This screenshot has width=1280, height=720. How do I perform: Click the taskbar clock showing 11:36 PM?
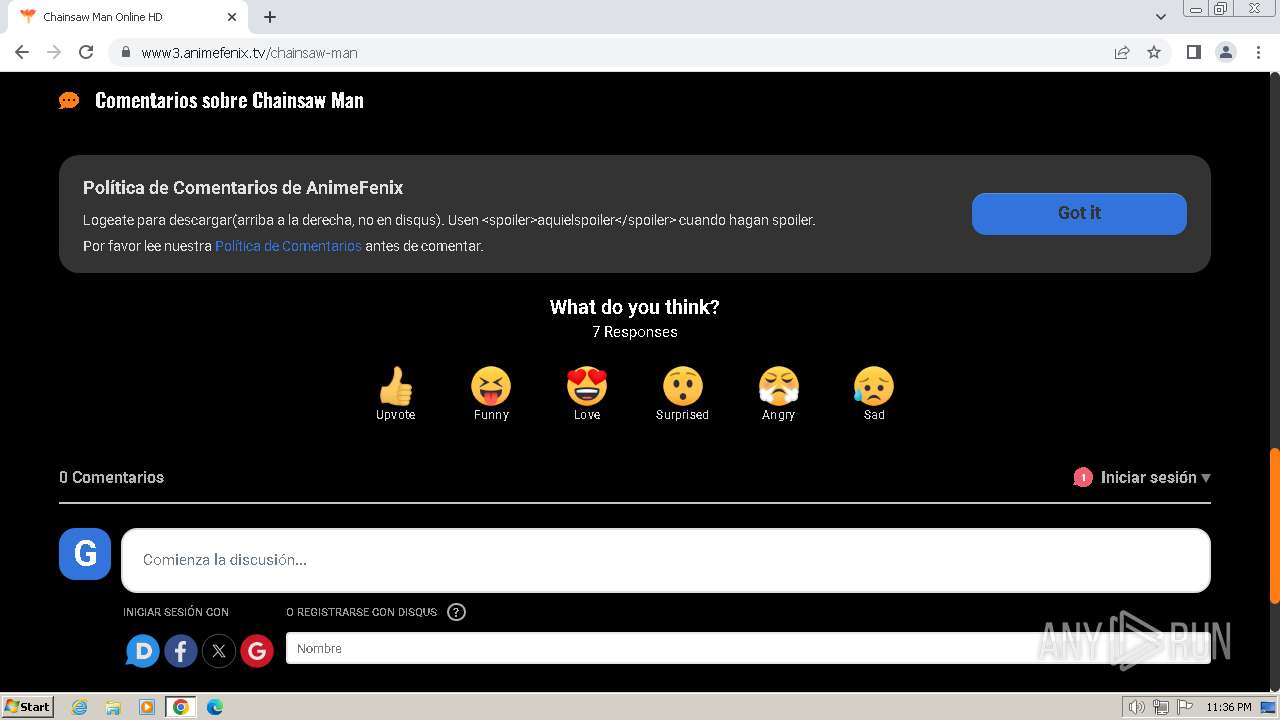tap(1229, 707)
